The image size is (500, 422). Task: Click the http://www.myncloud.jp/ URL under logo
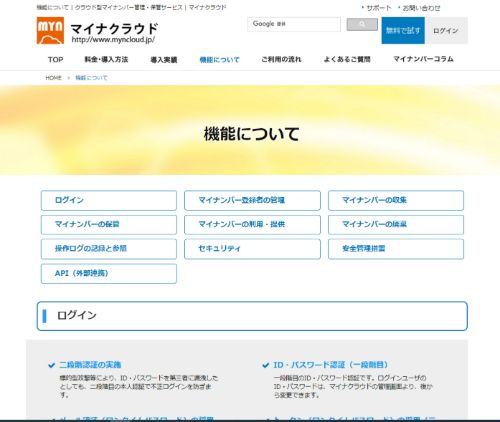click(x=113, y=40)
